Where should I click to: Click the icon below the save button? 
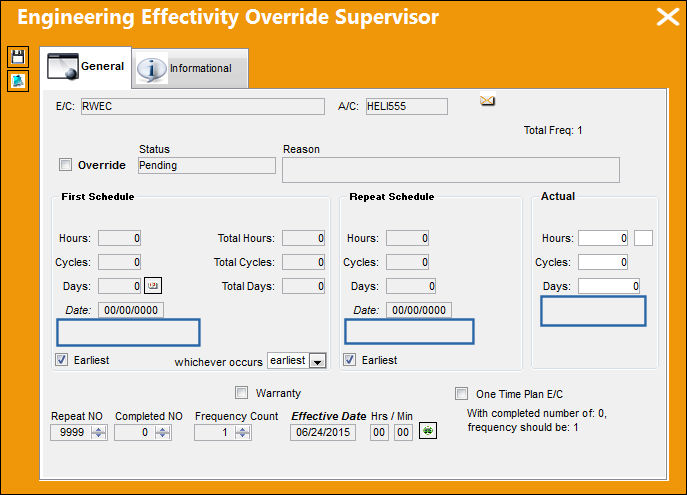click(x=18, y=81)
